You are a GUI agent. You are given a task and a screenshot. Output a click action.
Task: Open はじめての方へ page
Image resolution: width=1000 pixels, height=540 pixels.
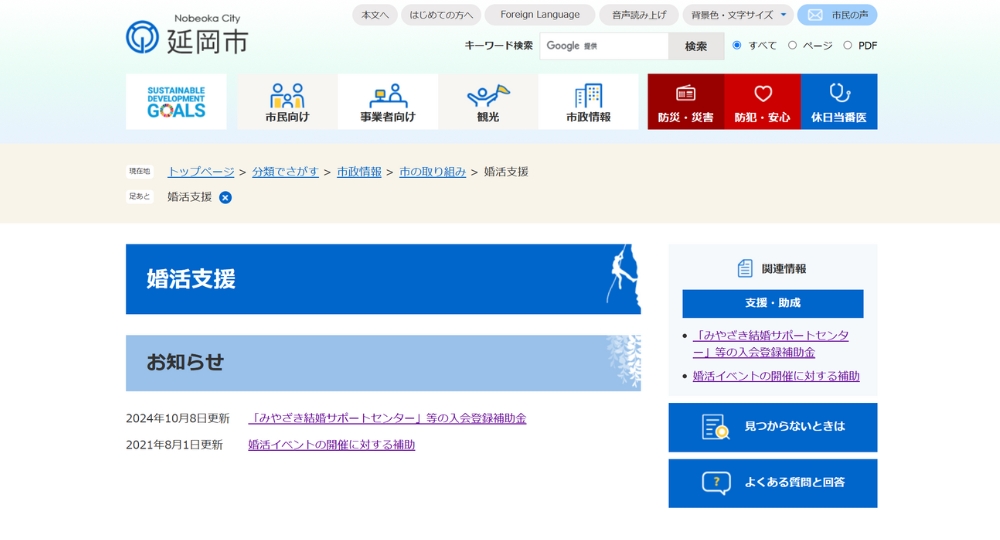(441, 15)
